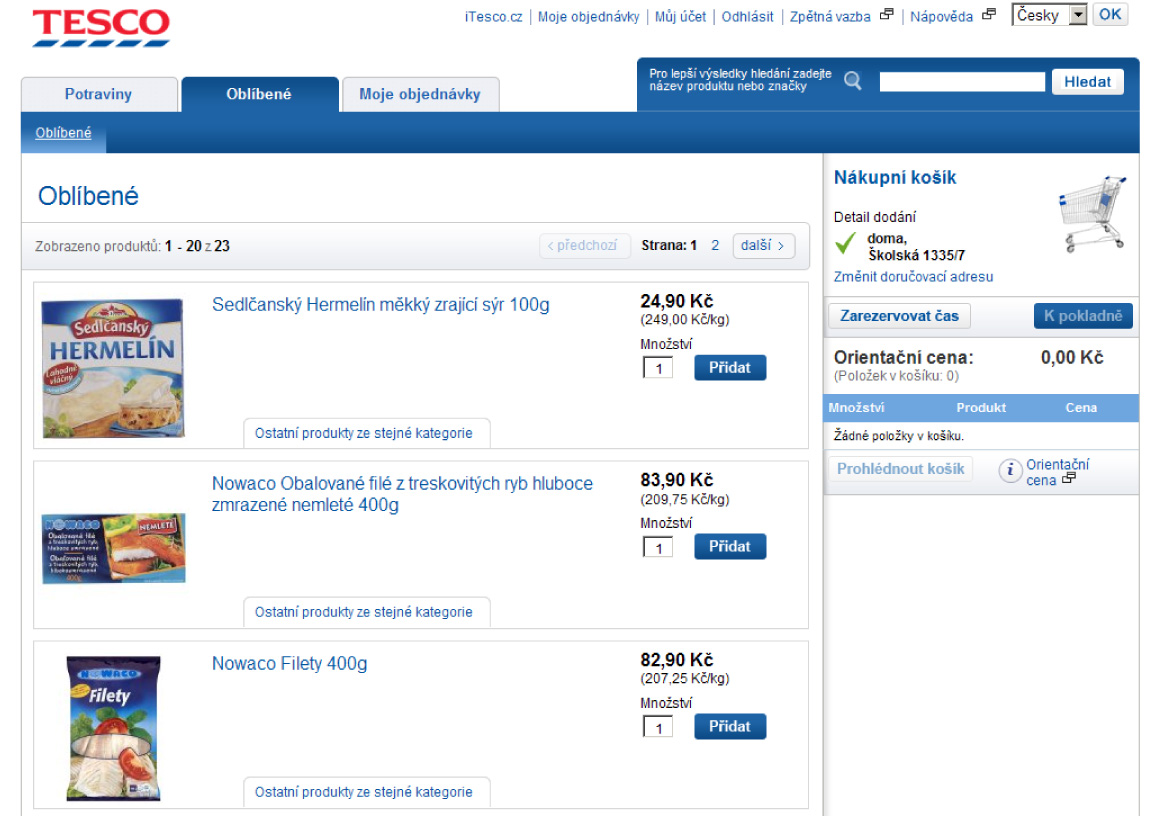
Task: Open Sedlčanský Hermelín product title
Action: pos(381,305)
